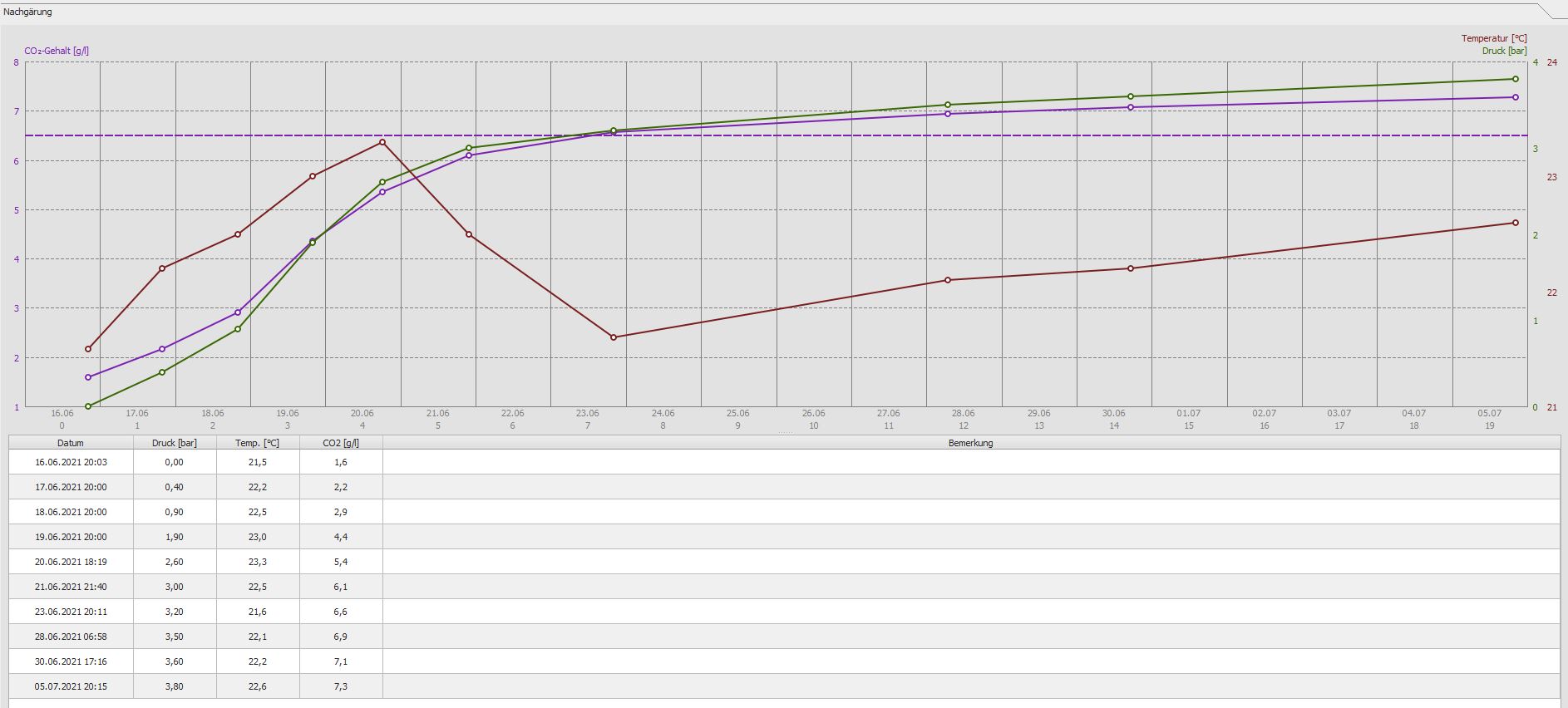This screenshot has height=708, width=1568.
Task: Click the CO2 [g/l] column header
Action: pos(341,443)
